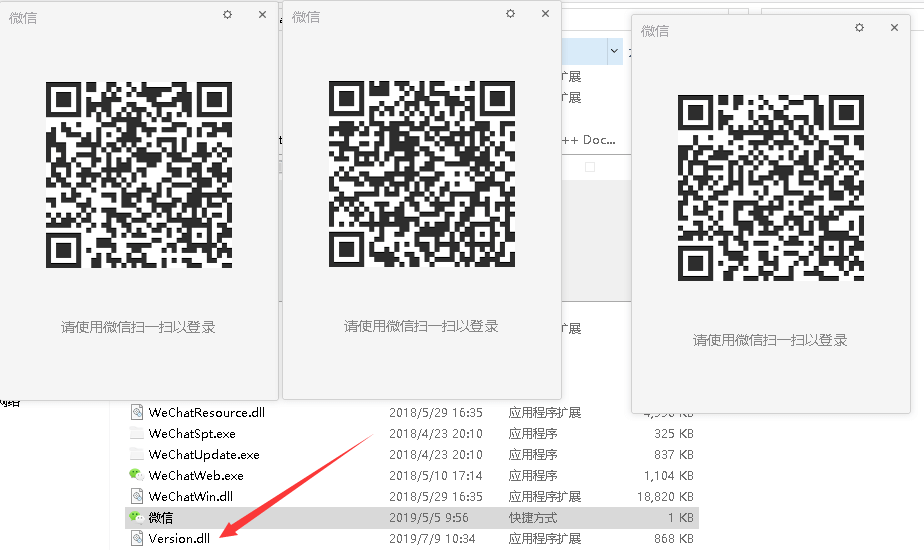This screenshot has height=551, width=924.
Task: Click size 1,104 KB of WeChatWeb.exe
Action: click(x=669, y=476)
